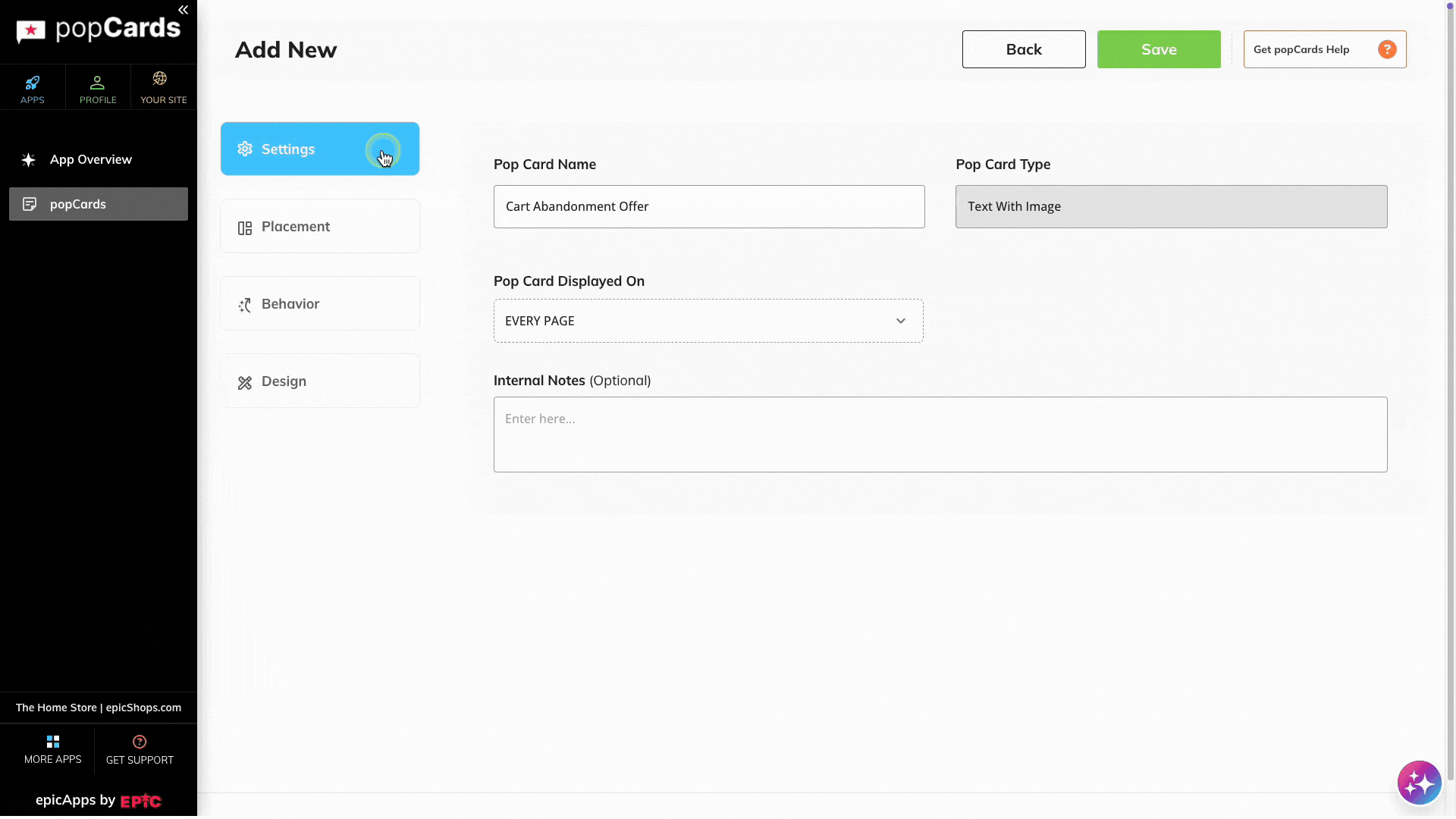Click Get Support
Screen dimensions: 1456x819
click(140, 750)
